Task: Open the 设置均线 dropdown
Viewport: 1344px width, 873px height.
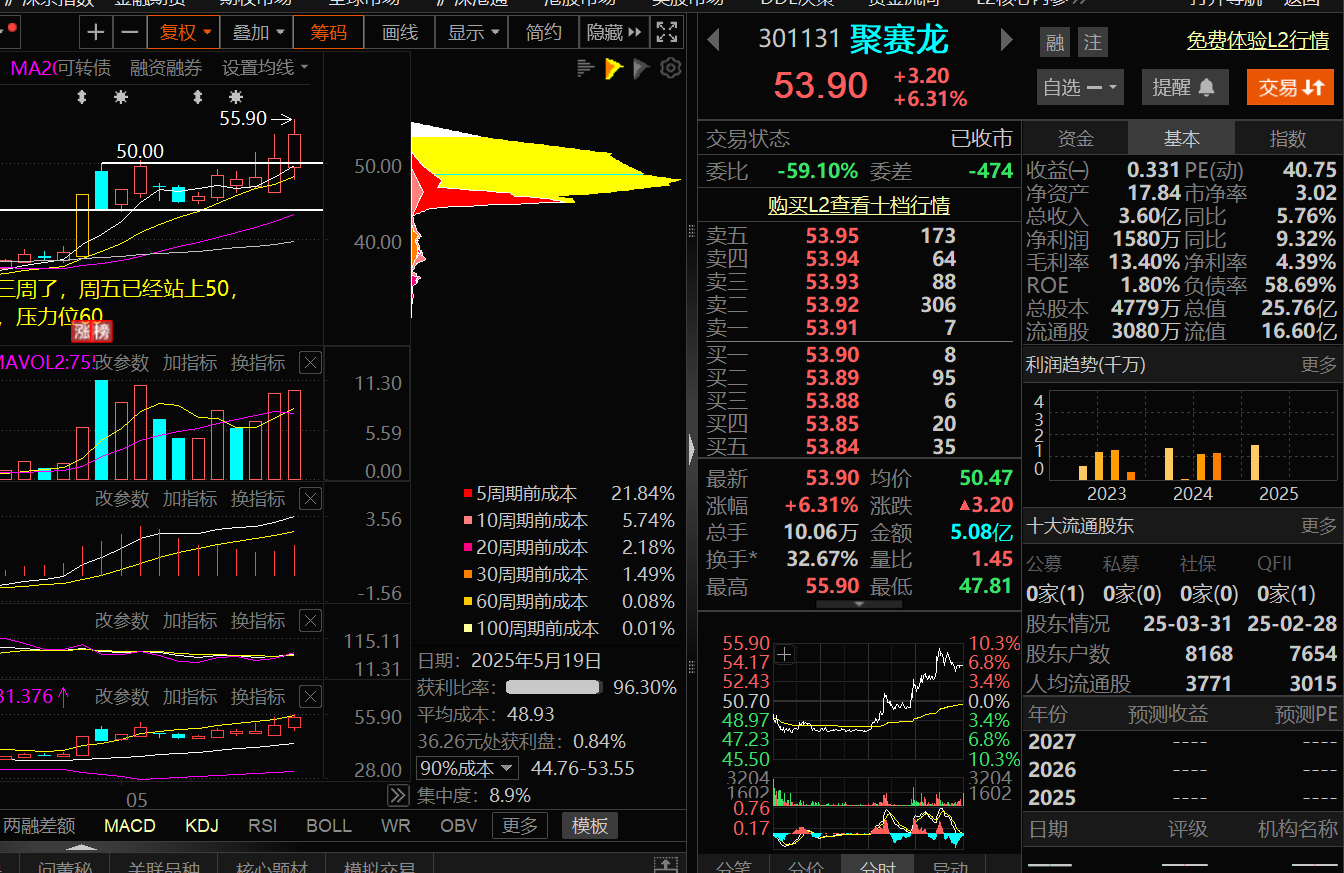Action: [265, 68]
